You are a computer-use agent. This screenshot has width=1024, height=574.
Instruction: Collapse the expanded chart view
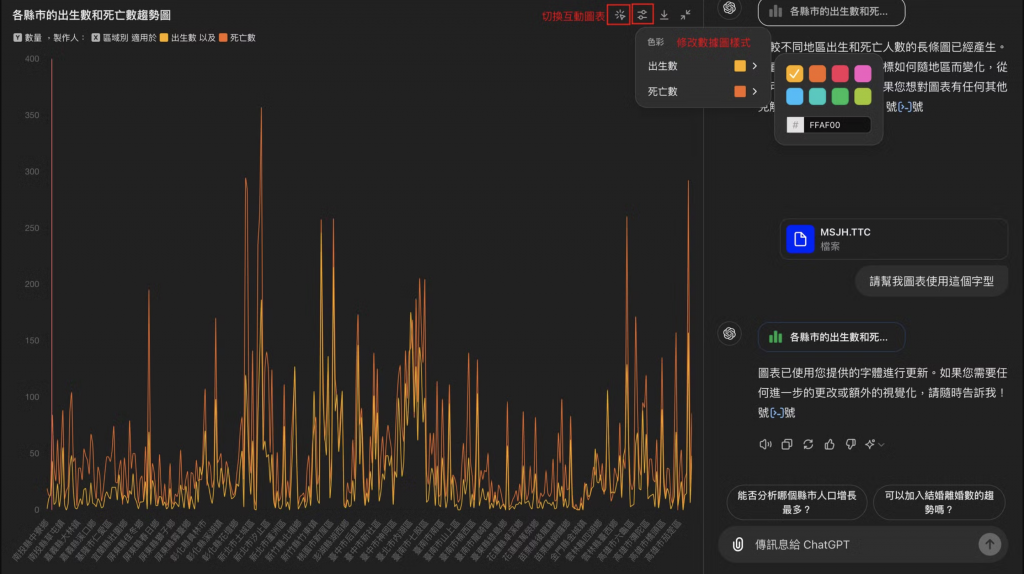(x=685, y=14)
